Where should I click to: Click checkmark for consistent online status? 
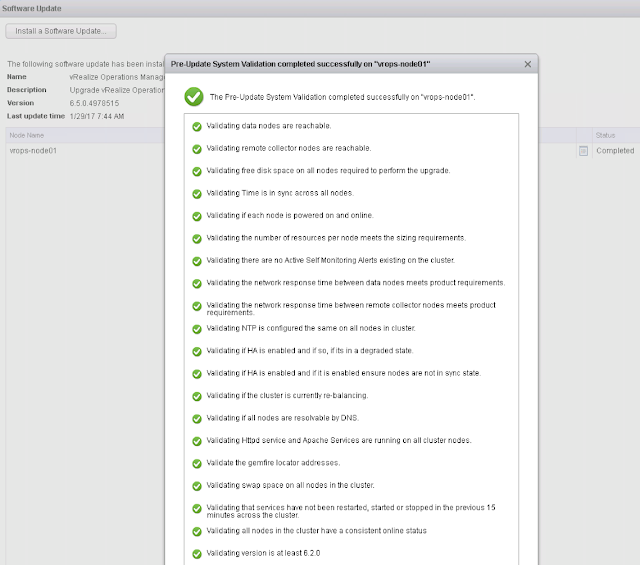[x=197, y=532]
